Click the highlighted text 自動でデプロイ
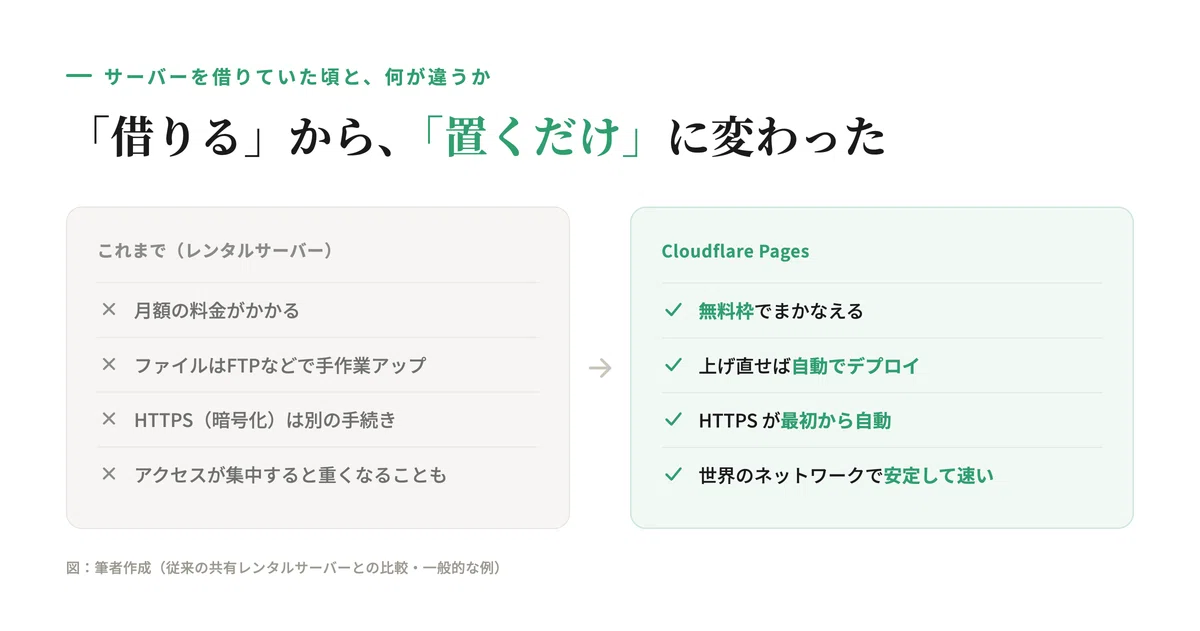The height and width of the screenshot is (631, 1200). point(855,366)
